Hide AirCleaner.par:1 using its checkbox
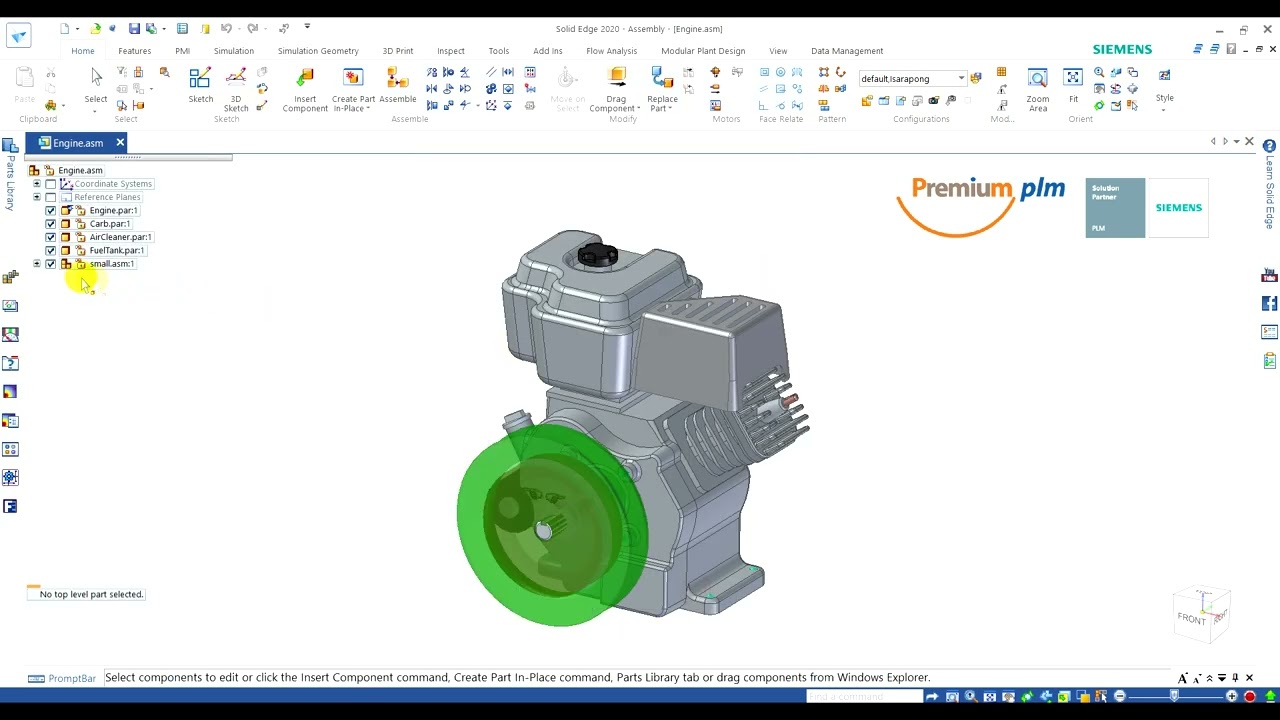This screenshot has height=720, width=1280. [x=51, y=237]
